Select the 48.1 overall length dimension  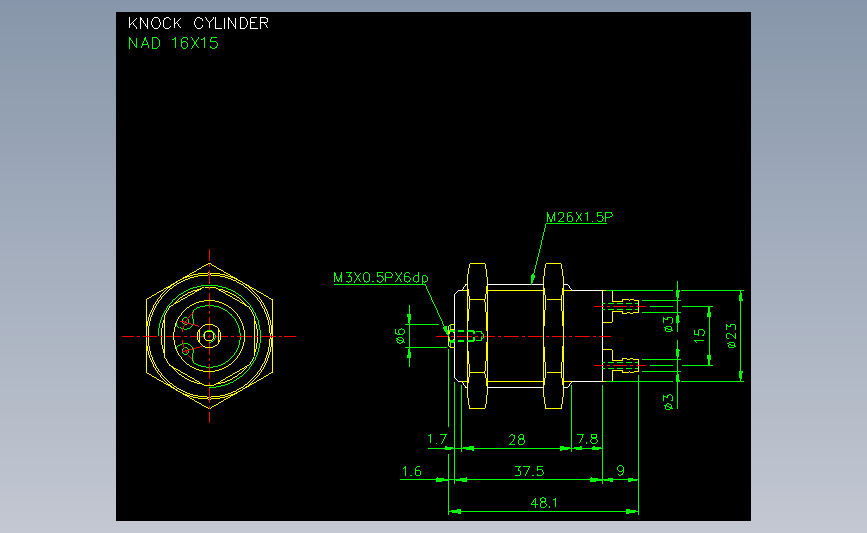pyautogui.click(x=544, y=503)
